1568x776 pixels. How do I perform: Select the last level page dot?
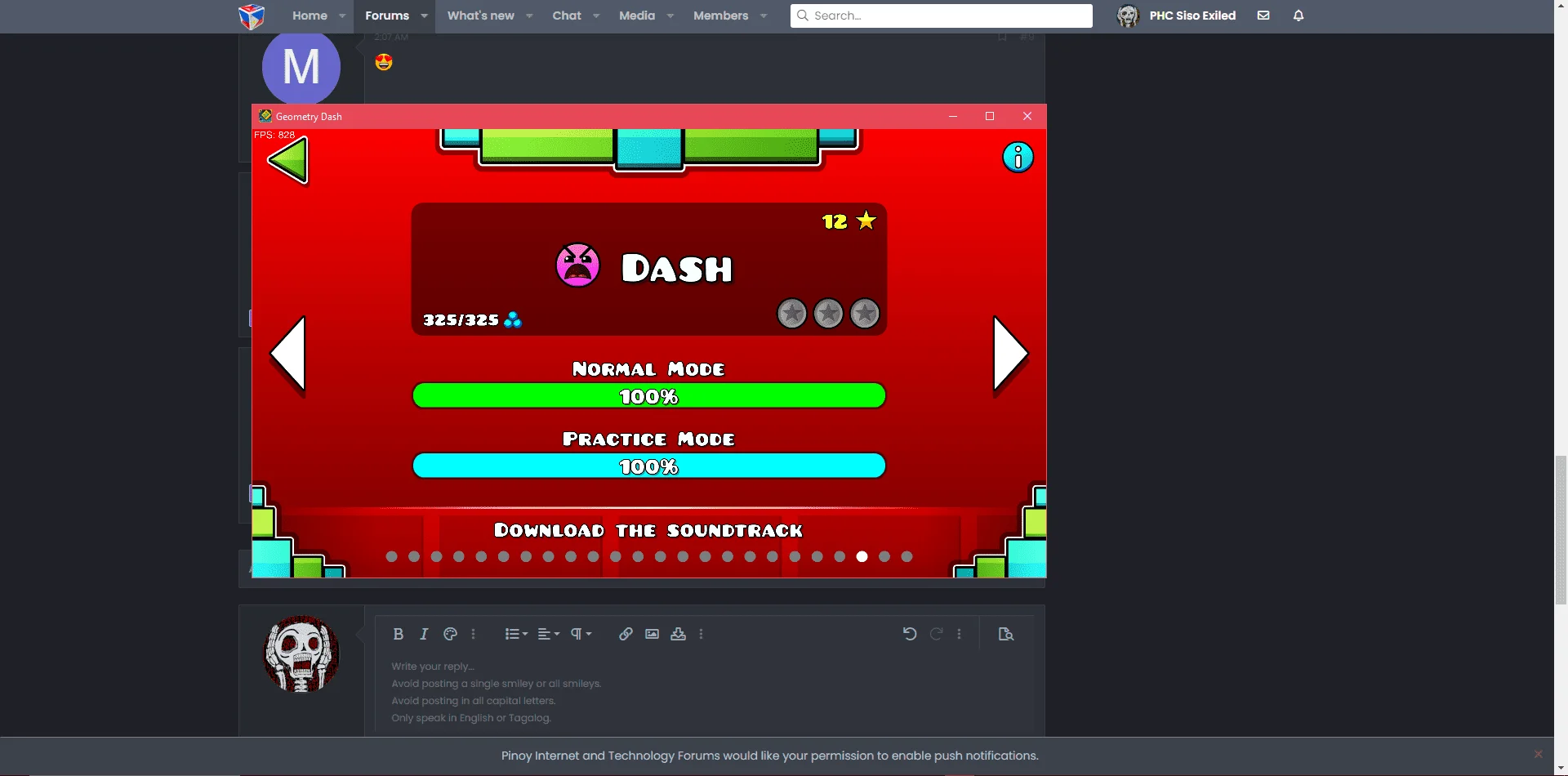click(906, 556)
